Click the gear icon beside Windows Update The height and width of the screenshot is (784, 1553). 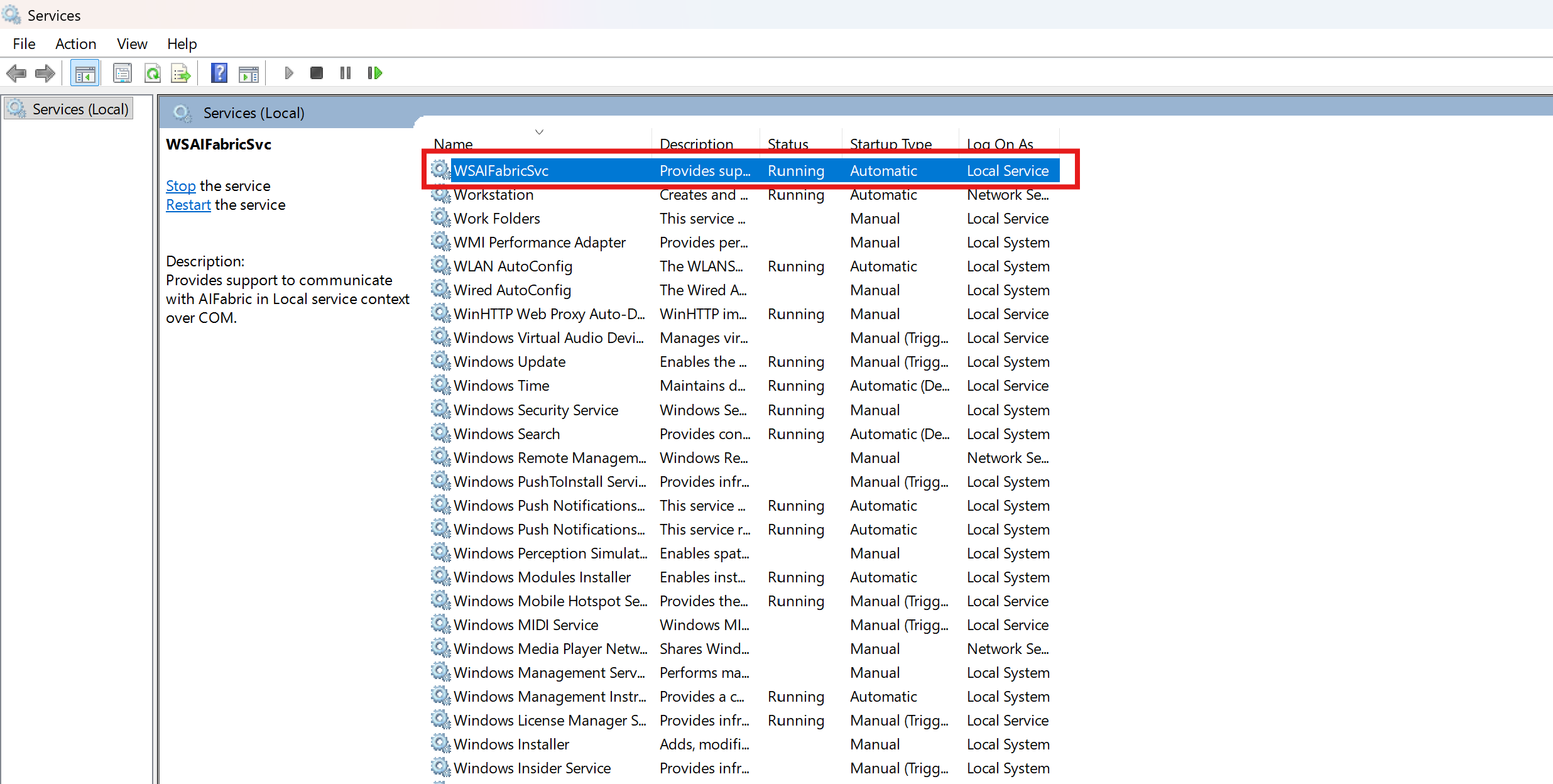pyautogui.click(x=441, y=362)
